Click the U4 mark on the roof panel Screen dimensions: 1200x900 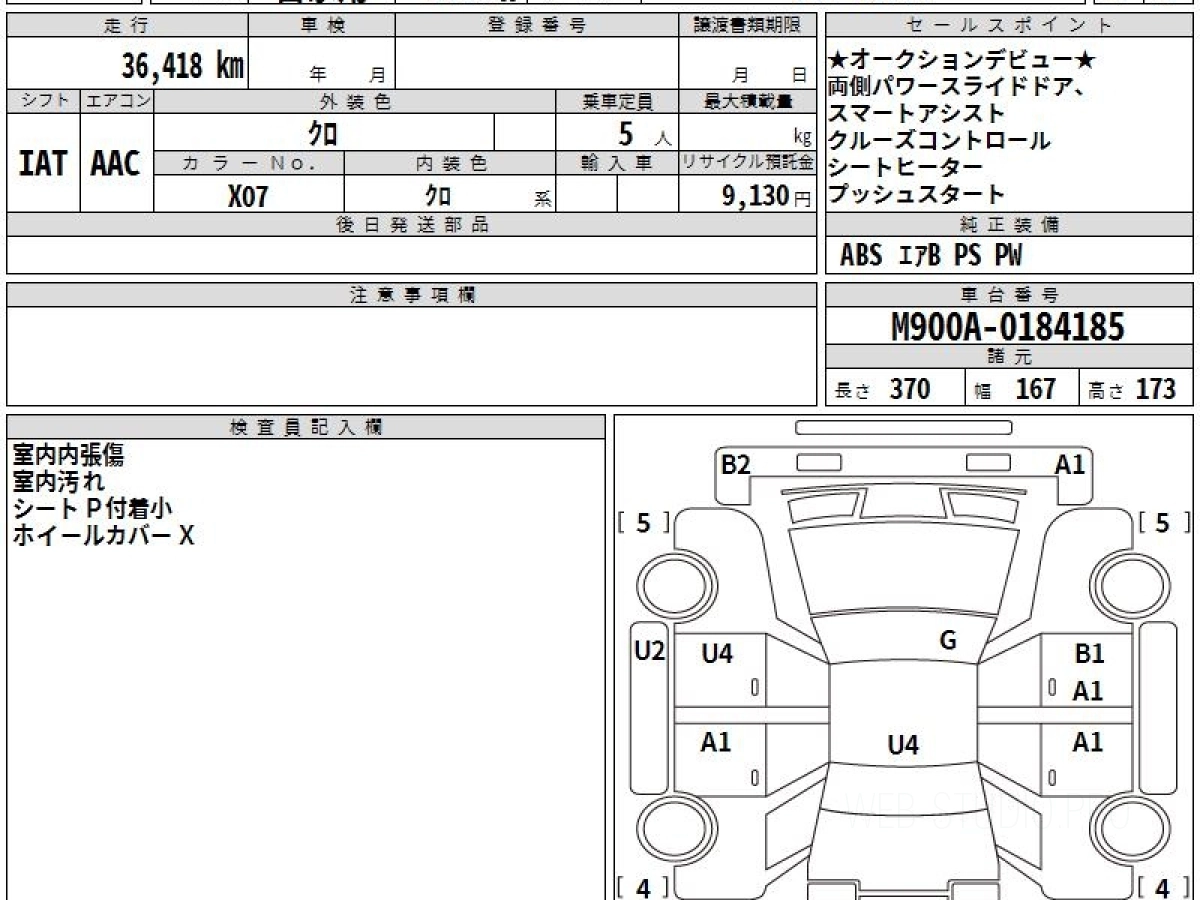903,745
